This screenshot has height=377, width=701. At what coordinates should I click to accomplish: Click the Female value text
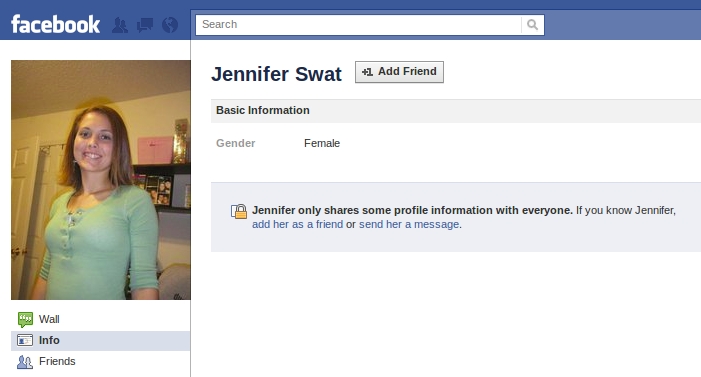click(x=322, y=143)
